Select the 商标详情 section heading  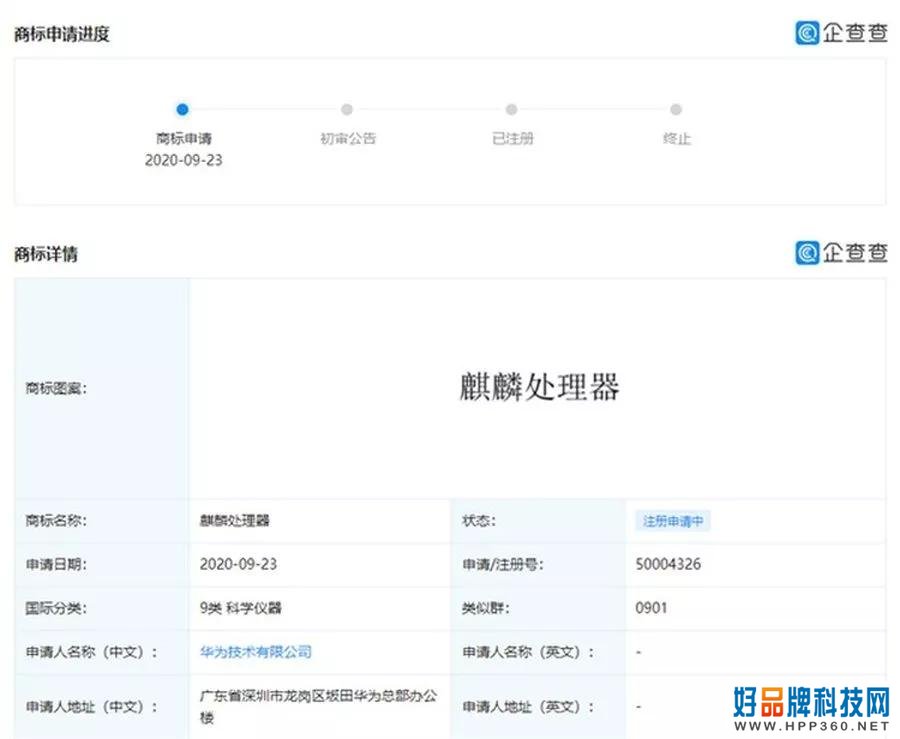pyautogui.click(x=46, y=254)
